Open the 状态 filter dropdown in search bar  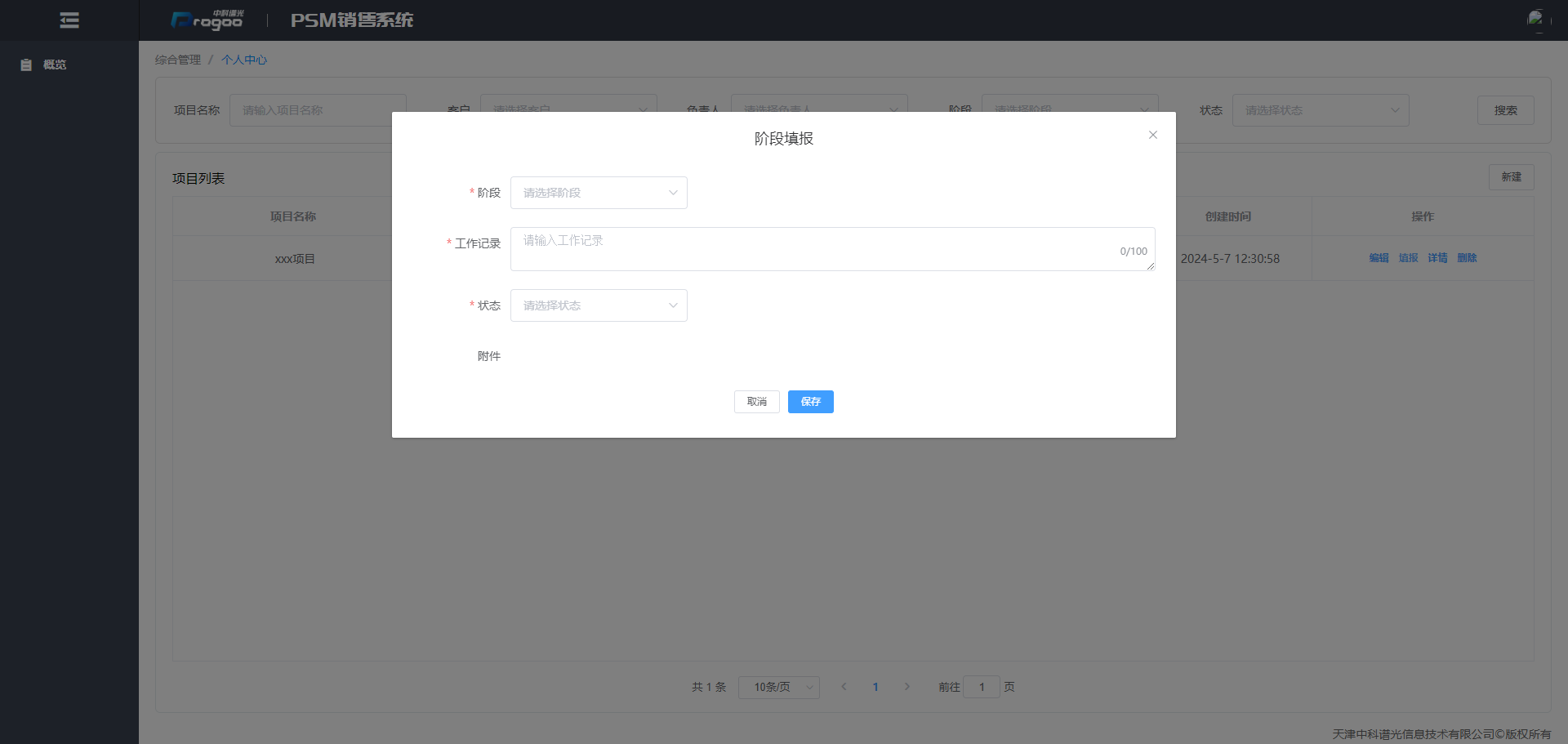click(x=1320, y=110)
